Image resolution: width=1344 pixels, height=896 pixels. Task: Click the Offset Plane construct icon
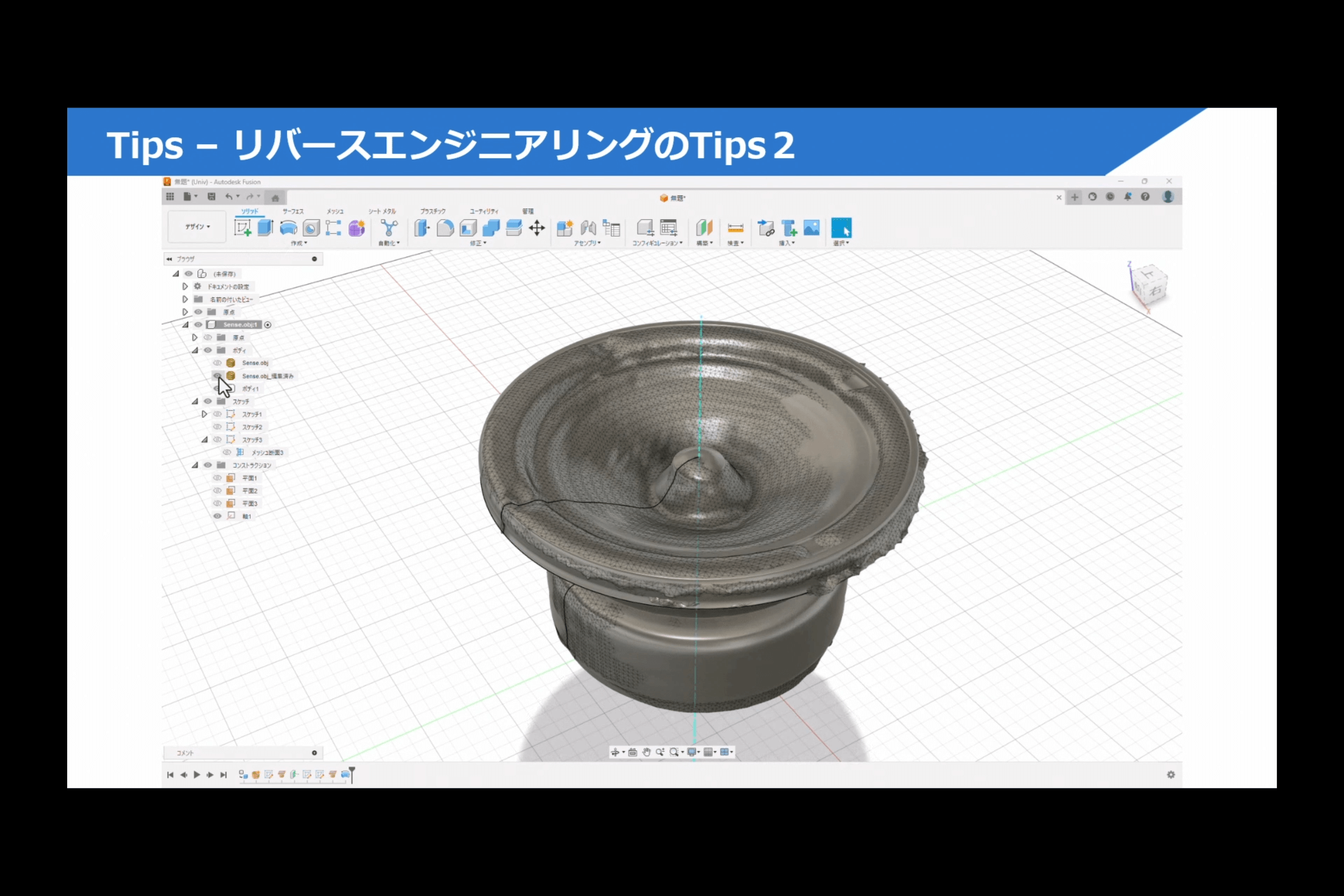(704, 228)
